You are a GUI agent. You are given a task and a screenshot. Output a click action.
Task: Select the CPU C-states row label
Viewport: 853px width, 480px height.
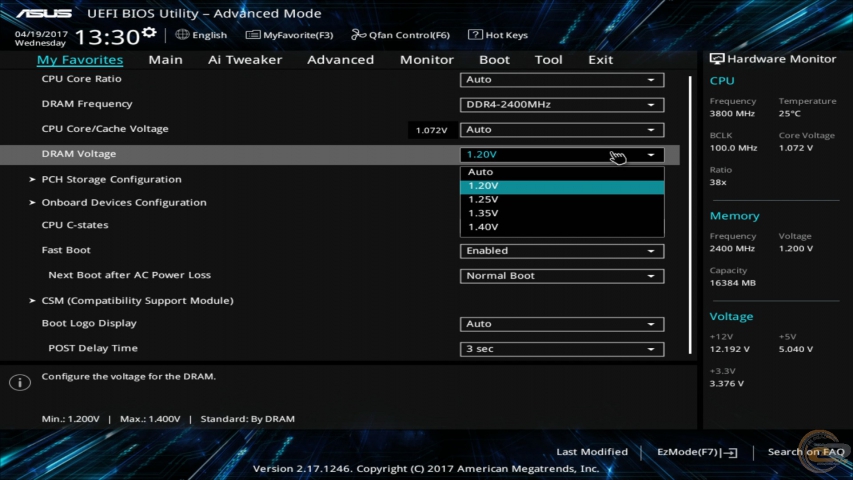[x=75, y=225]
